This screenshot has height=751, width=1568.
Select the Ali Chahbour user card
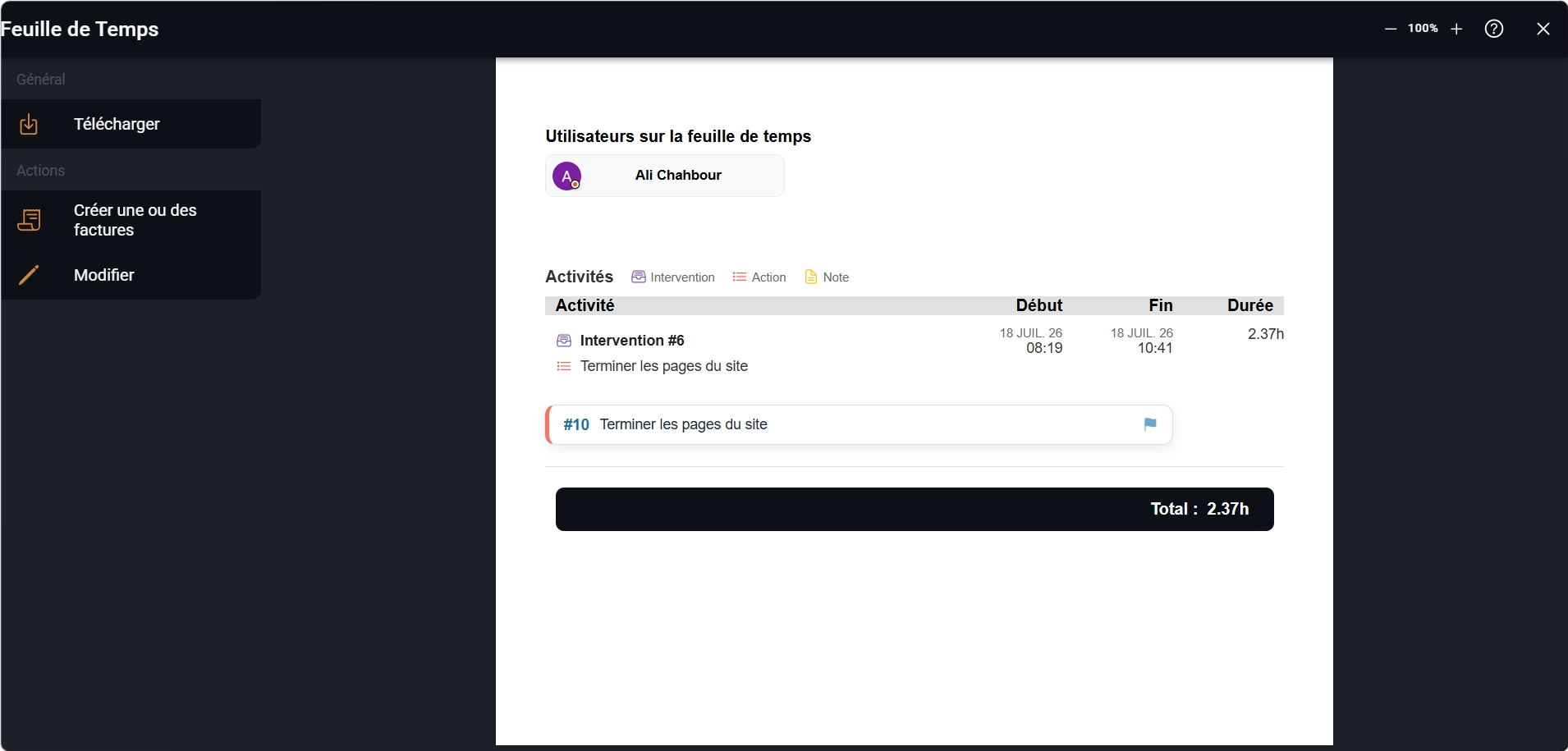[x=665, y=176]
